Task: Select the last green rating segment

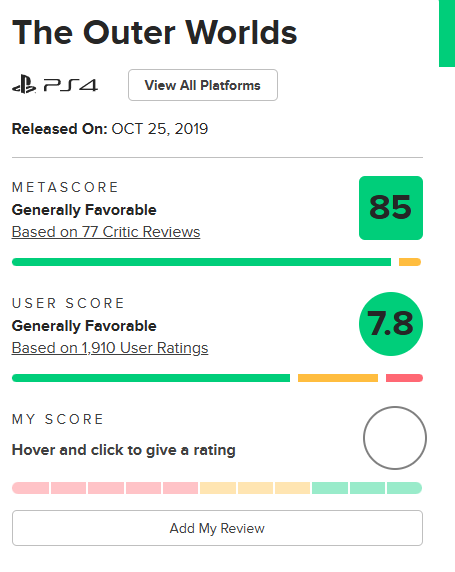Action: coord(405,488)
